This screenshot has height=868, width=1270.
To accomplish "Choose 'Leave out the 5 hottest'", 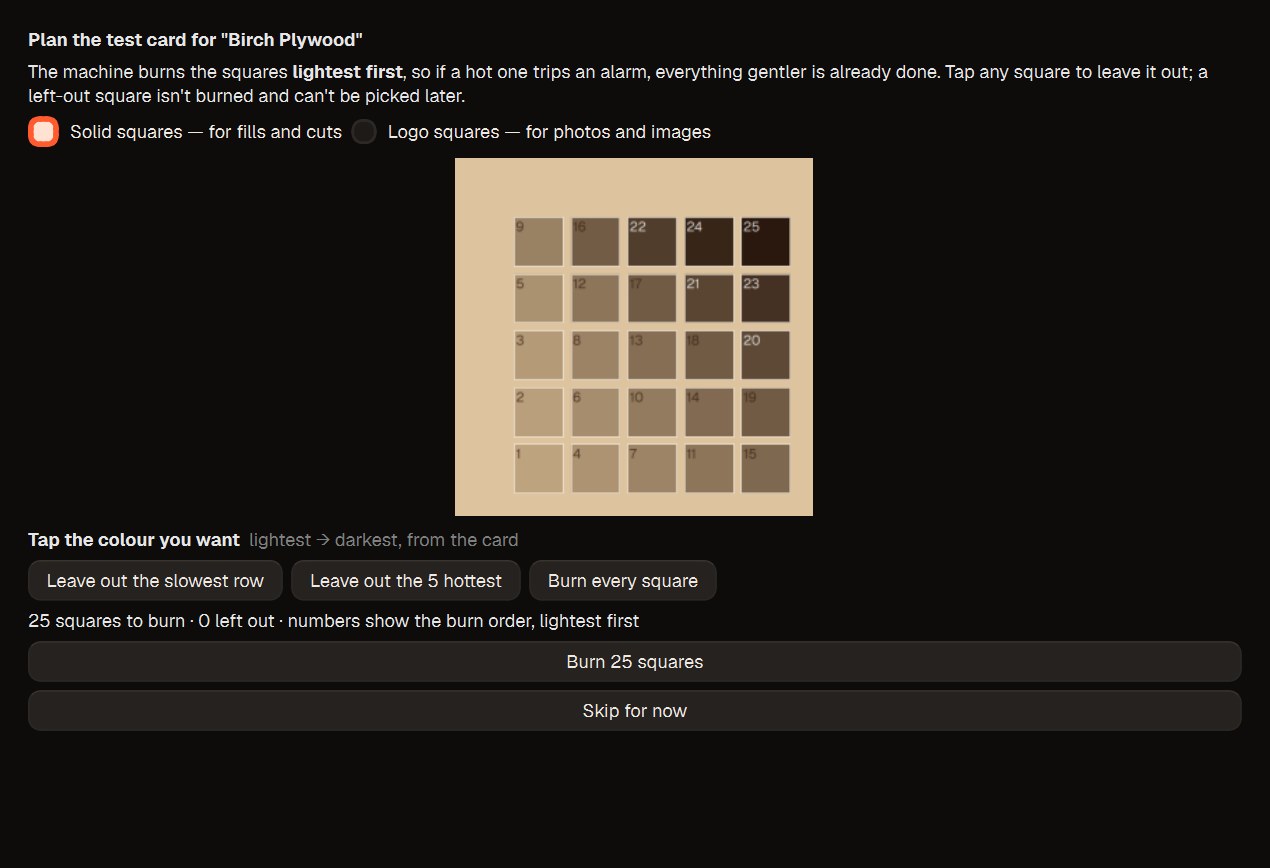I will 406,581.
